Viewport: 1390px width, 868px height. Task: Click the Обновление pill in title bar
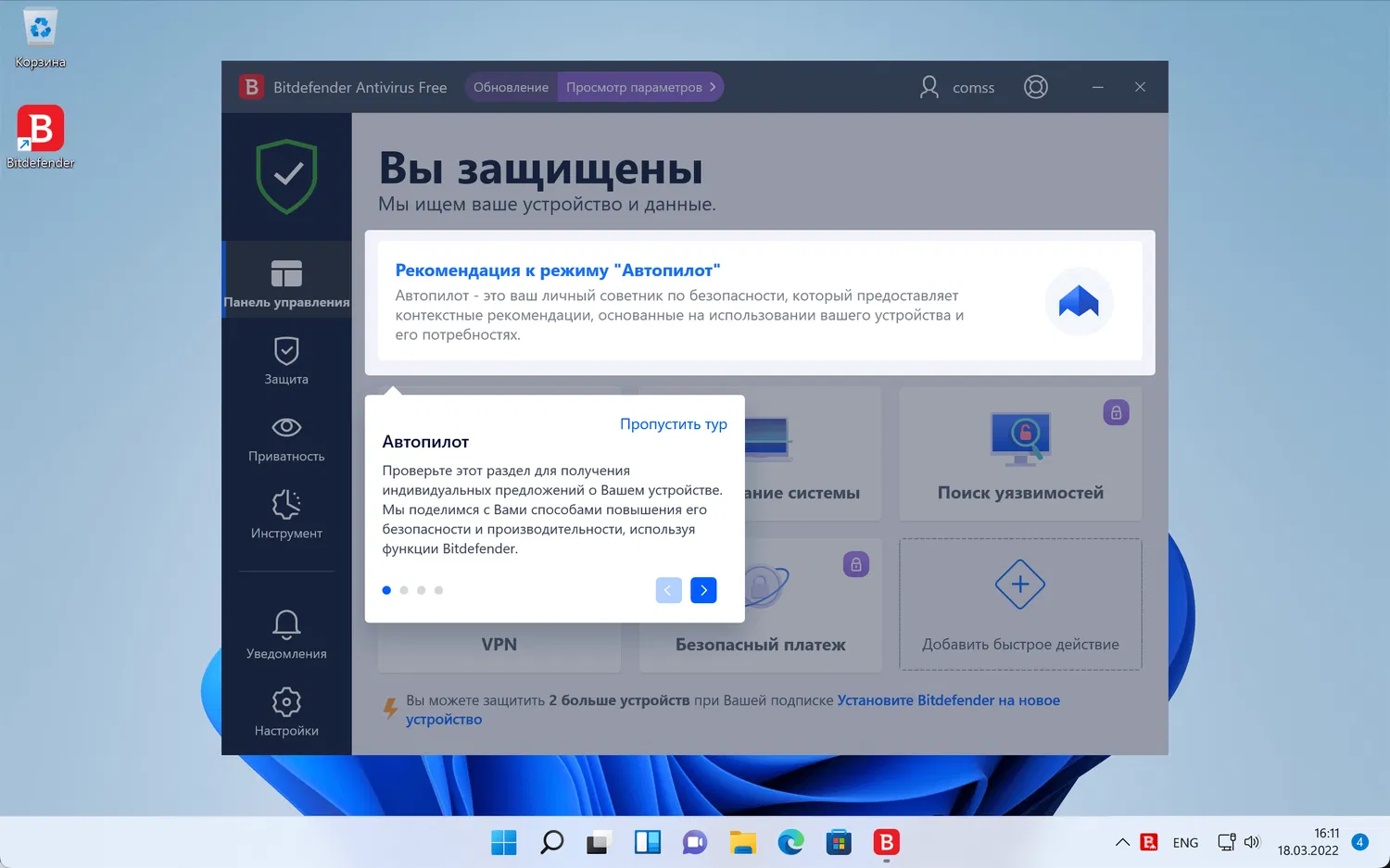tap(511, 87)
